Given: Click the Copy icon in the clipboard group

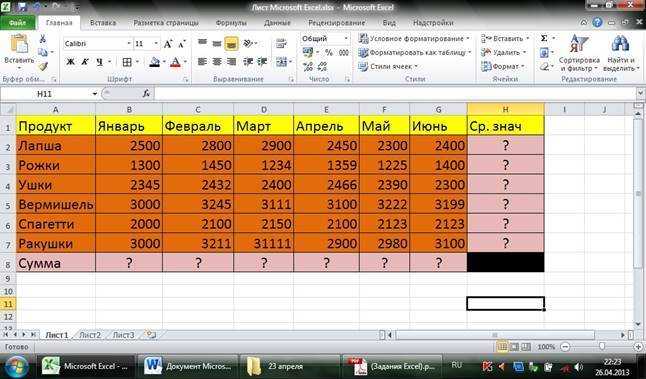Looking at the screenshot, I should click(42, 52).
